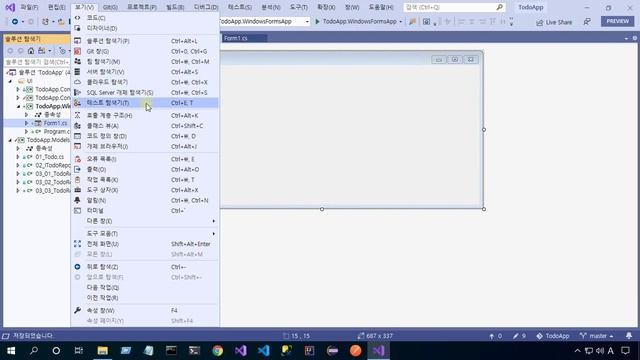Select the 02_ITodoRepo file in the tree
Image resolution: width=640 pixels, height=360 pixels.
coord(53,165)
